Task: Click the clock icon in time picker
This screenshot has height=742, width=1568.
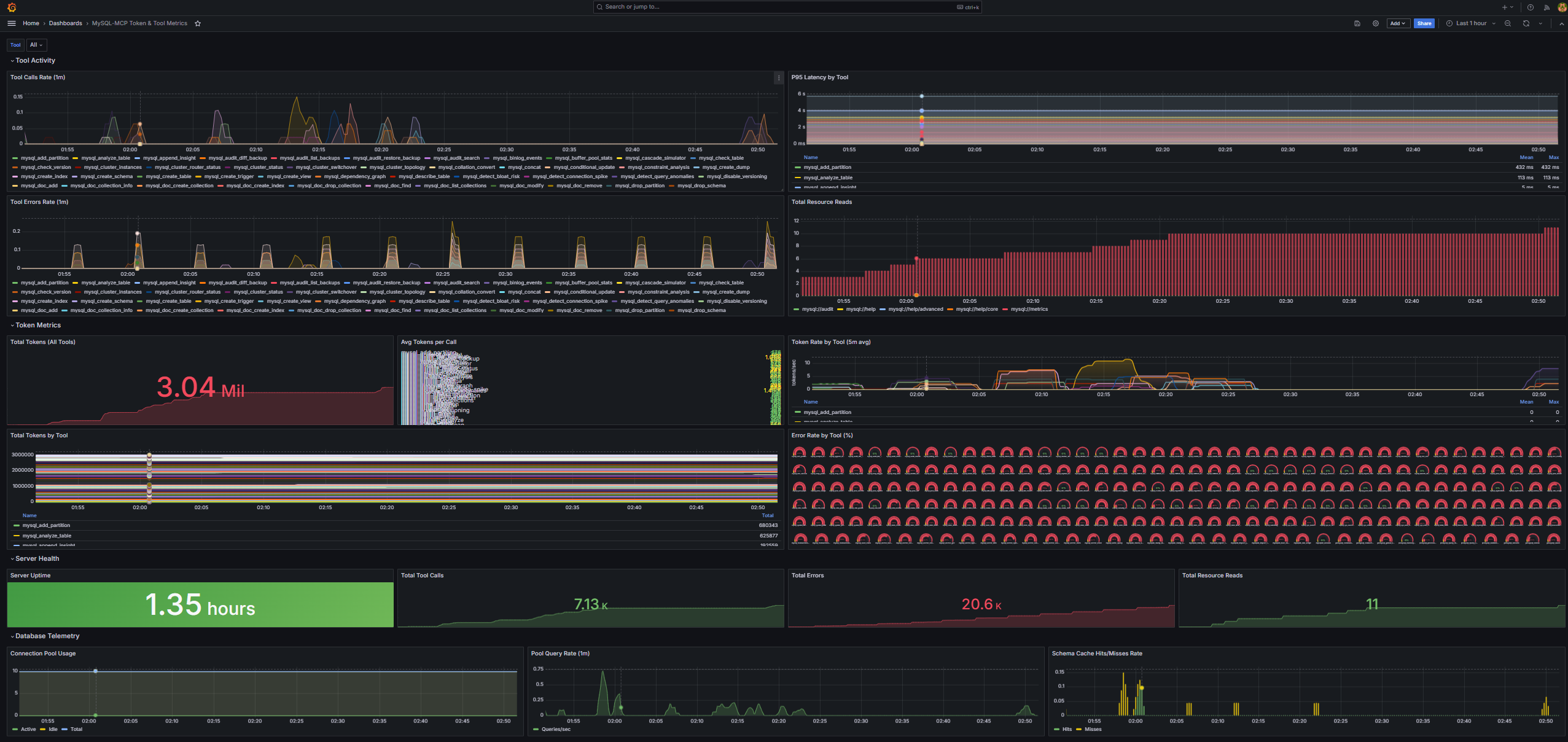Action: [x=1449, y=23]
